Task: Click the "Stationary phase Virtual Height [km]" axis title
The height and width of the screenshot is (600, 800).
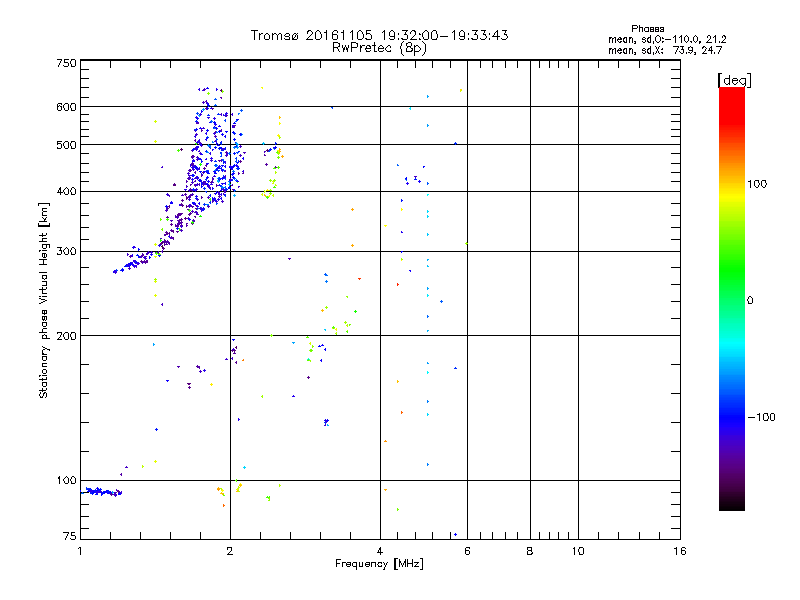Action: [x=44, y=301]
